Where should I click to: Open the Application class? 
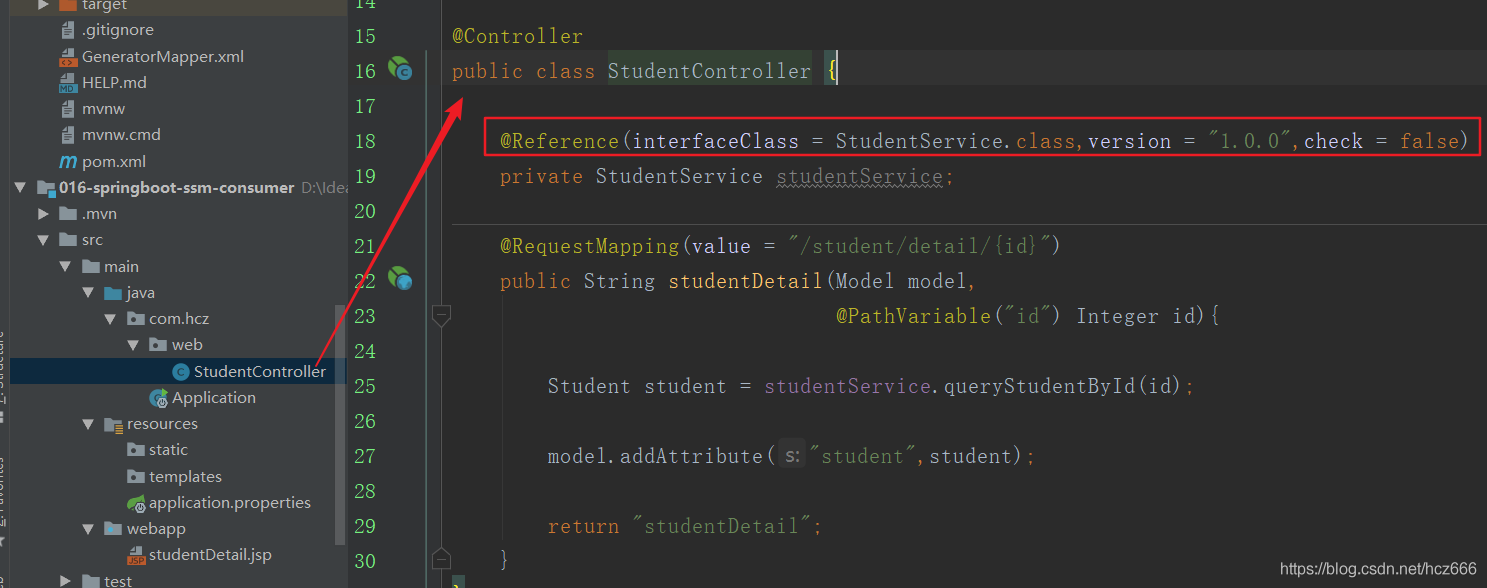tap(214, 397)
